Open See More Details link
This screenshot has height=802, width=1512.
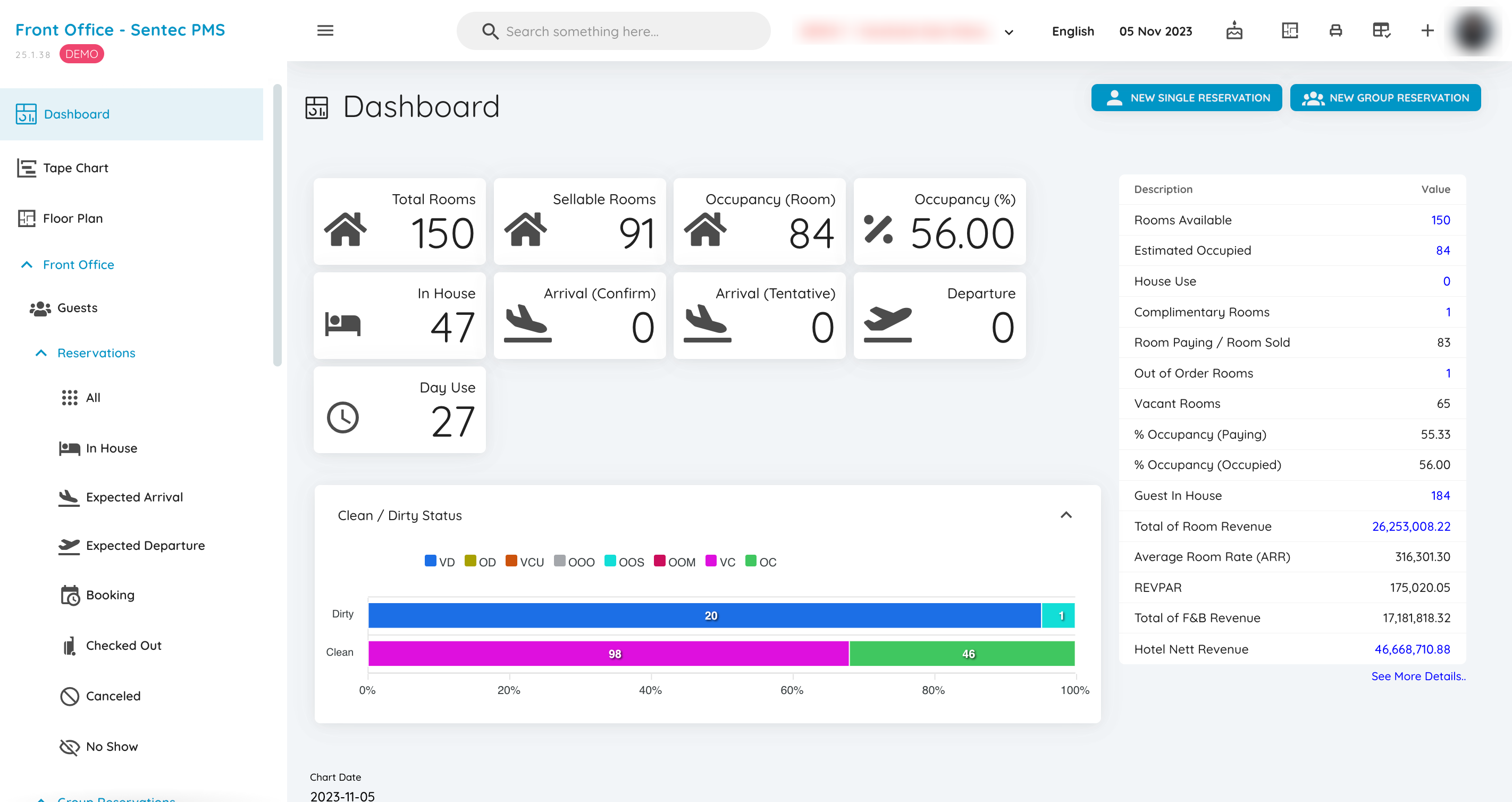1417,676
